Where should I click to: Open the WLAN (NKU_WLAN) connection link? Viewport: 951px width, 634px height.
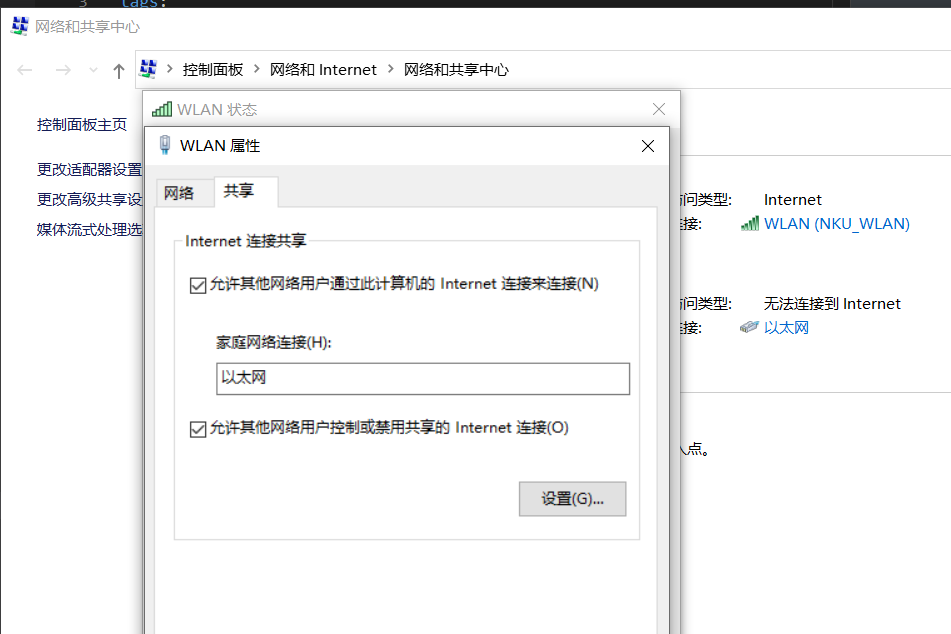(x=836, y=224)
